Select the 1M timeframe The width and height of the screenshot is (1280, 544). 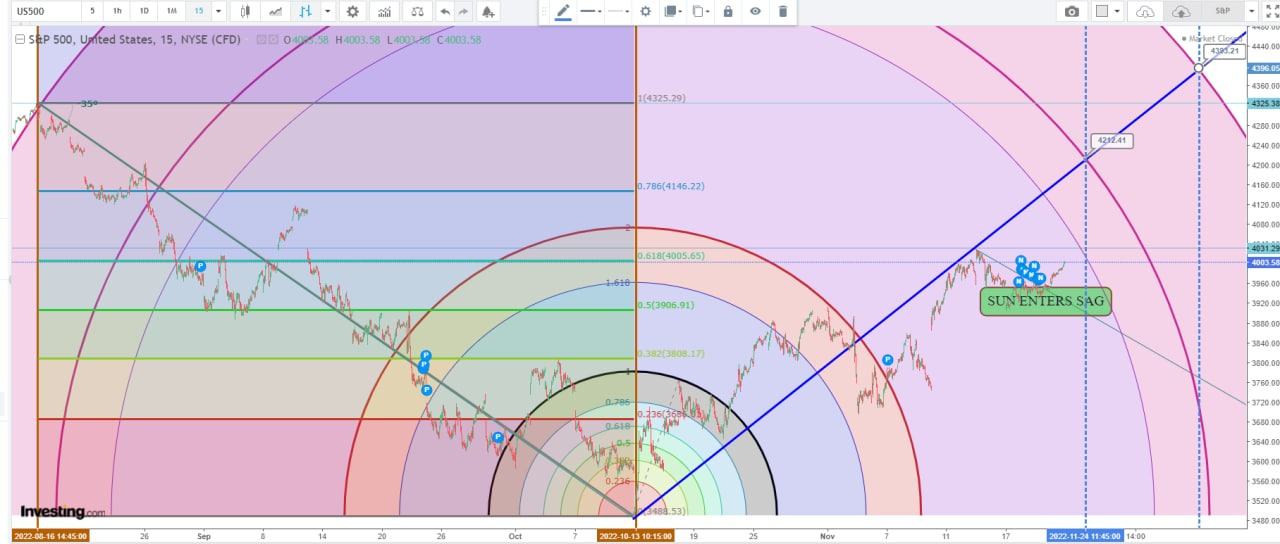172,11
